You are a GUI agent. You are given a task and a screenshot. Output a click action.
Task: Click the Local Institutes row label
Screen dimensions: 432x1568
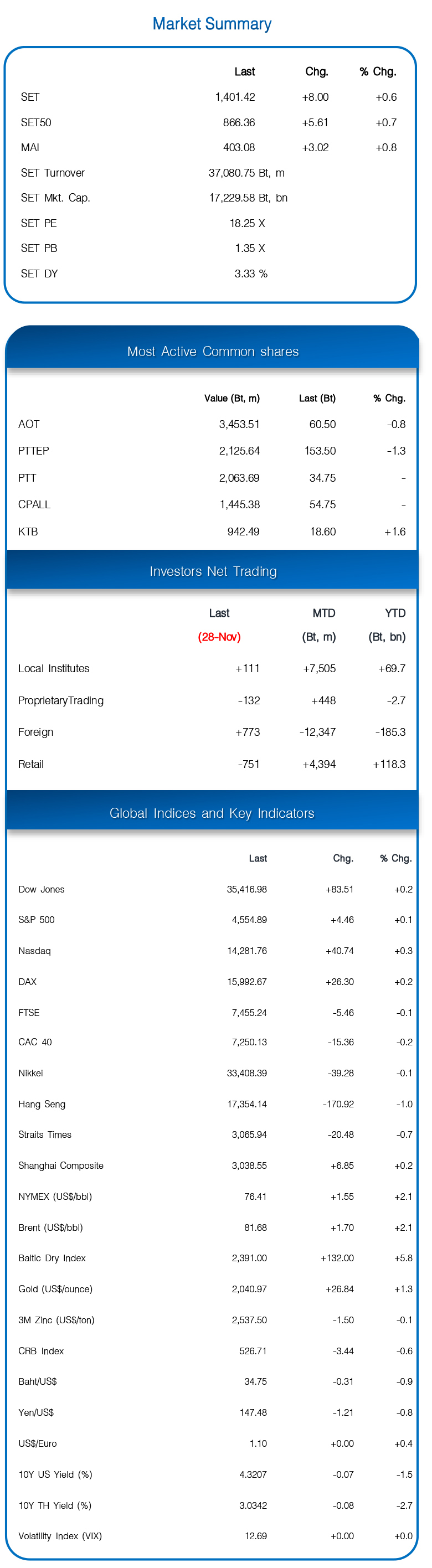point(54,668)
